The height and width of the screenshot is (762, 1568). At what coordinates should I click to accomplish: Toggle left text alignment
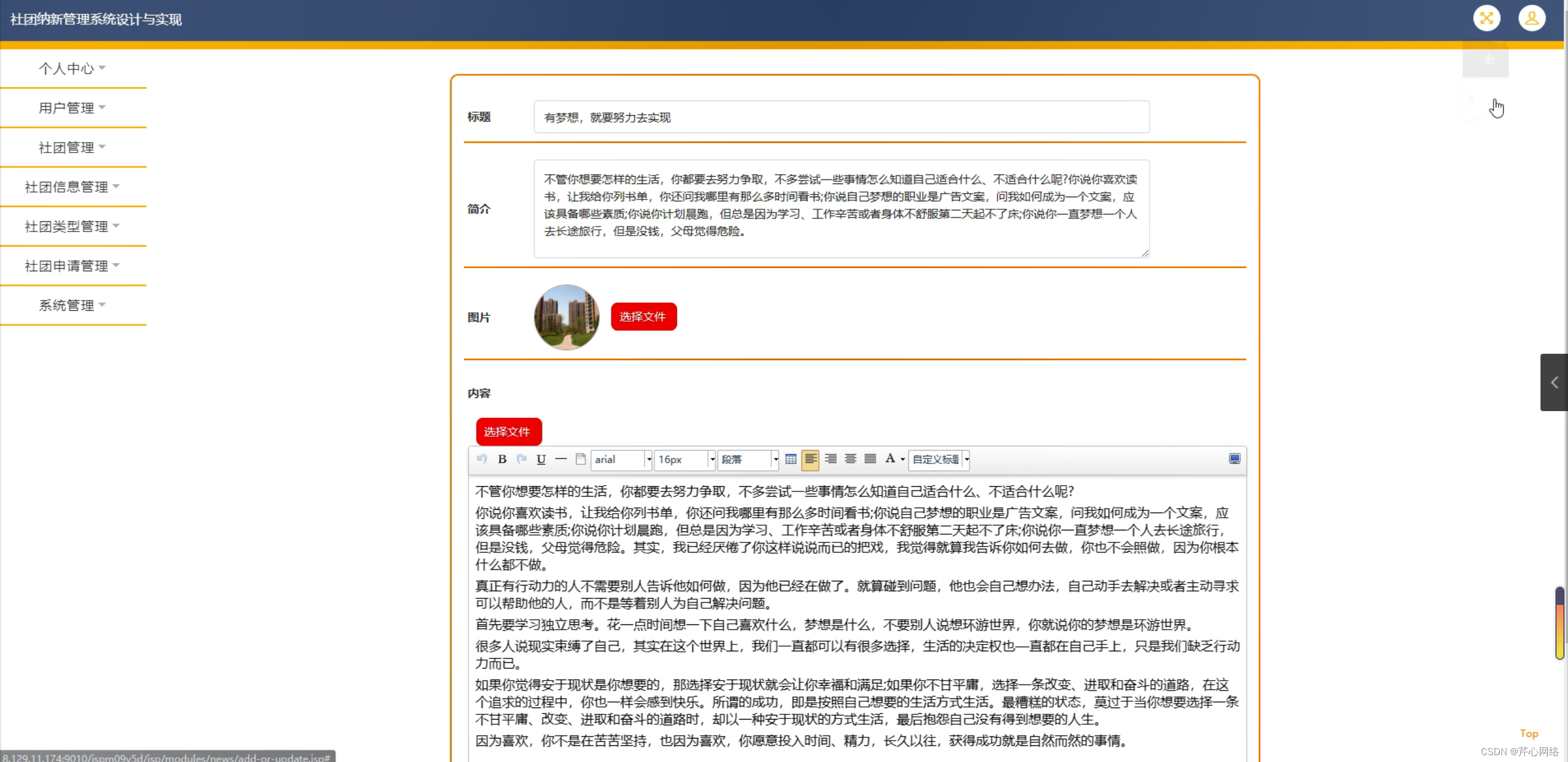tap(810, 459)
